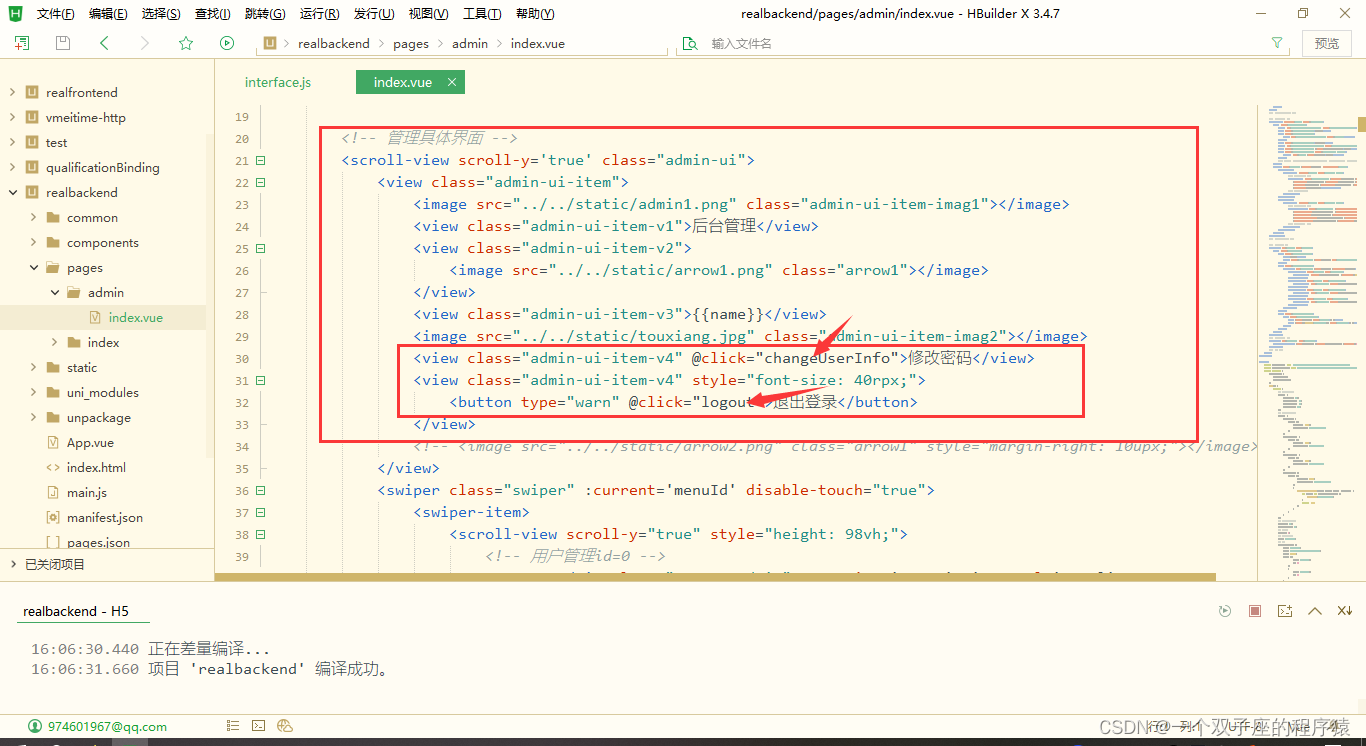Click the console export icon beside stop
The image size is (1366, 746).
1285,611
